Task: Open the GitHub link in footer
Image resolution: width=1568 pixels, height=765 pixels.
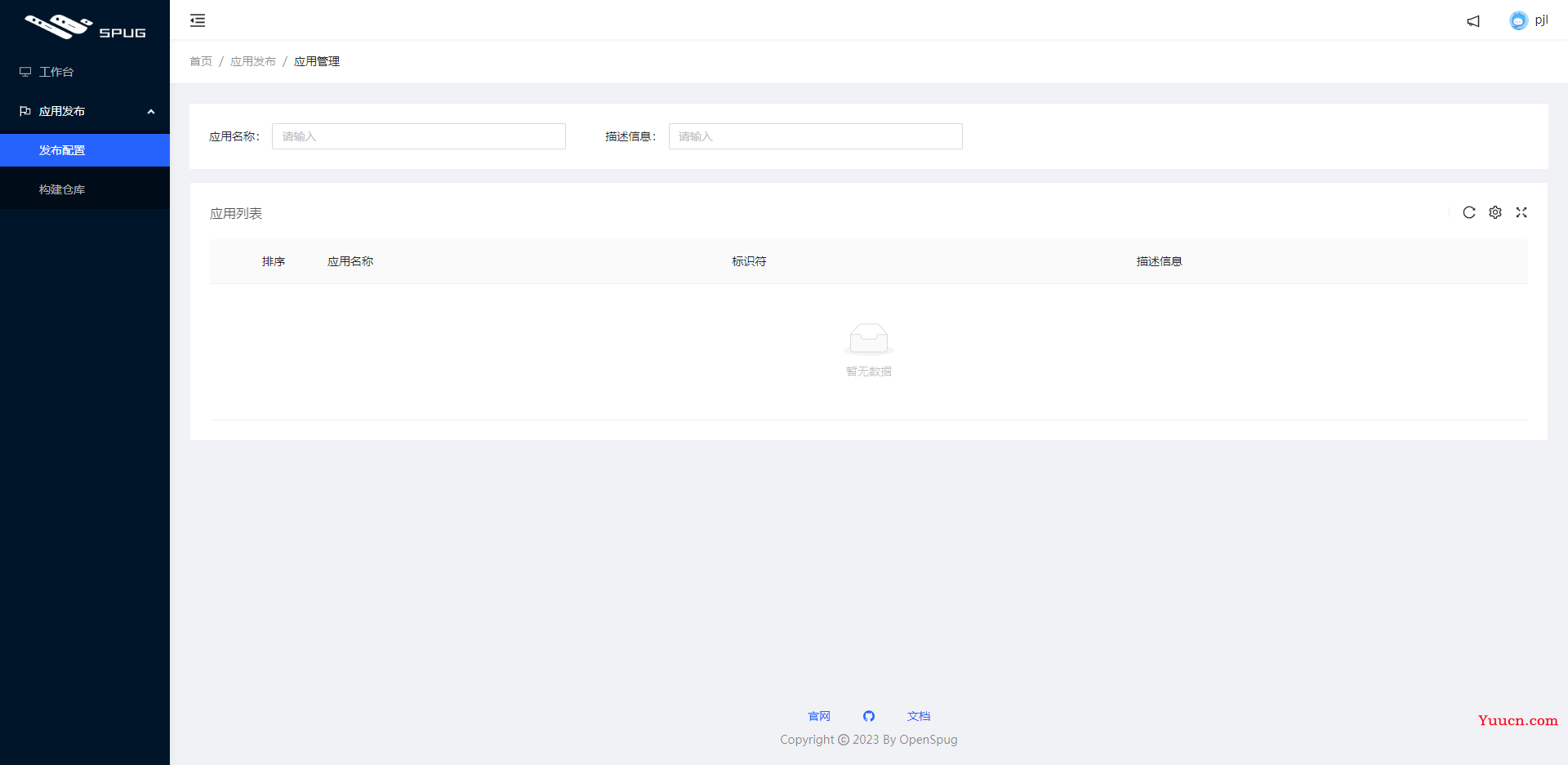Action: tap(869, 716)
